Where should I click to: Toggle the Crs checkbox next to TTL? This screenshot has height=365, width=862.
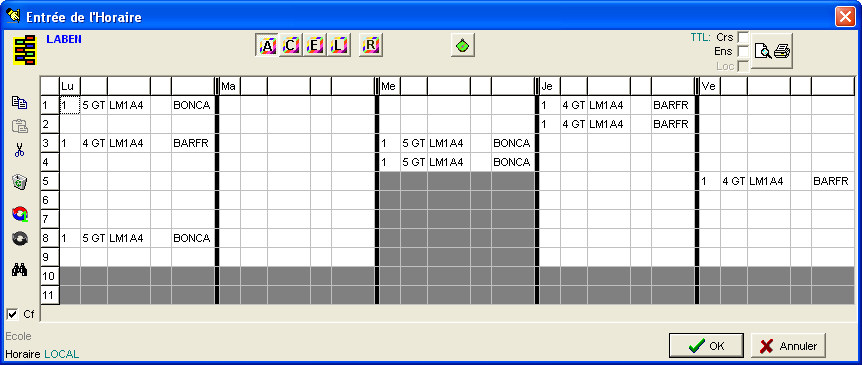(742, 37)
